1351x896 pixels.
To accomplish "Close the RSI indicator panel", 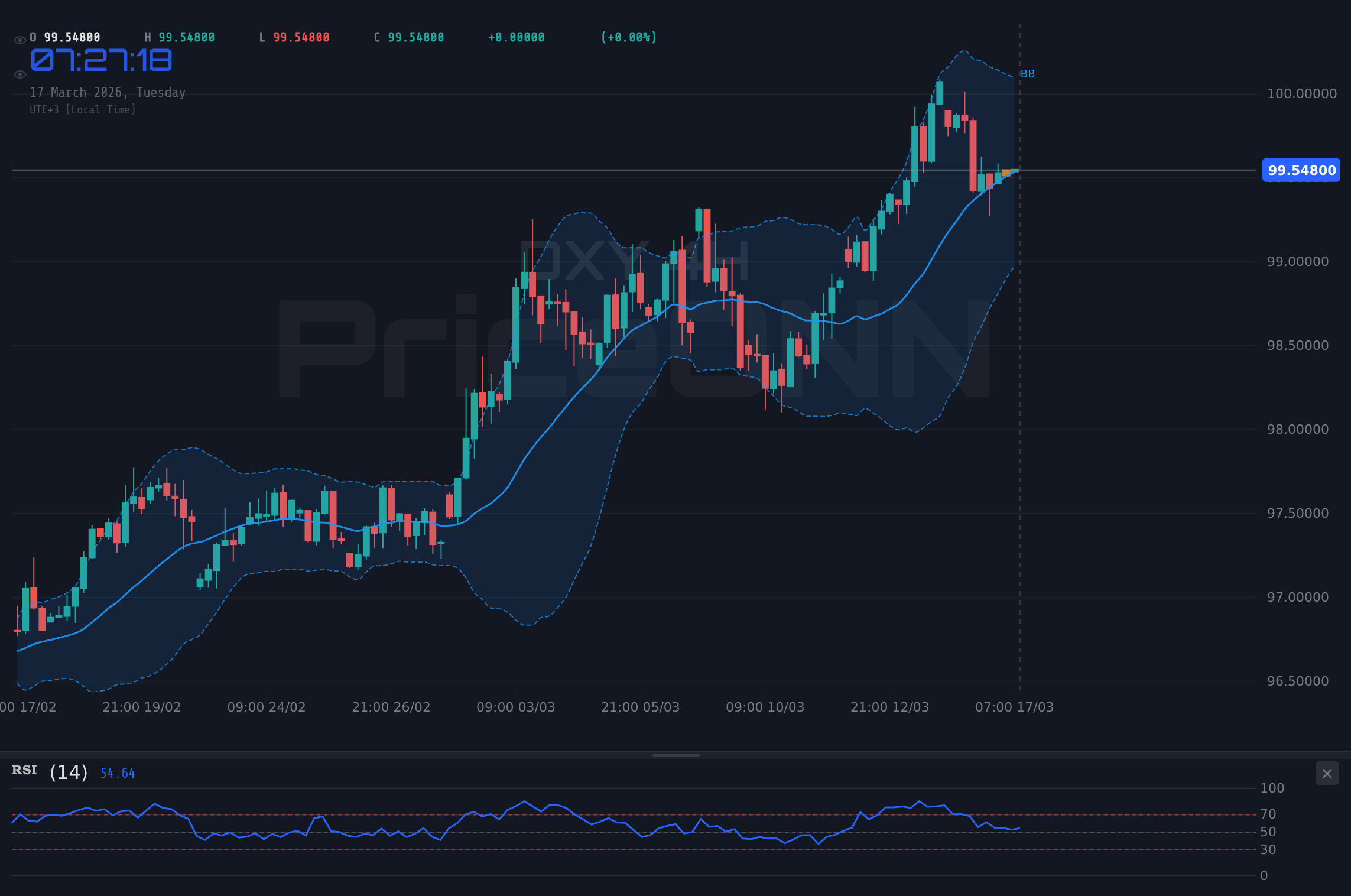I will (1326, 773).
